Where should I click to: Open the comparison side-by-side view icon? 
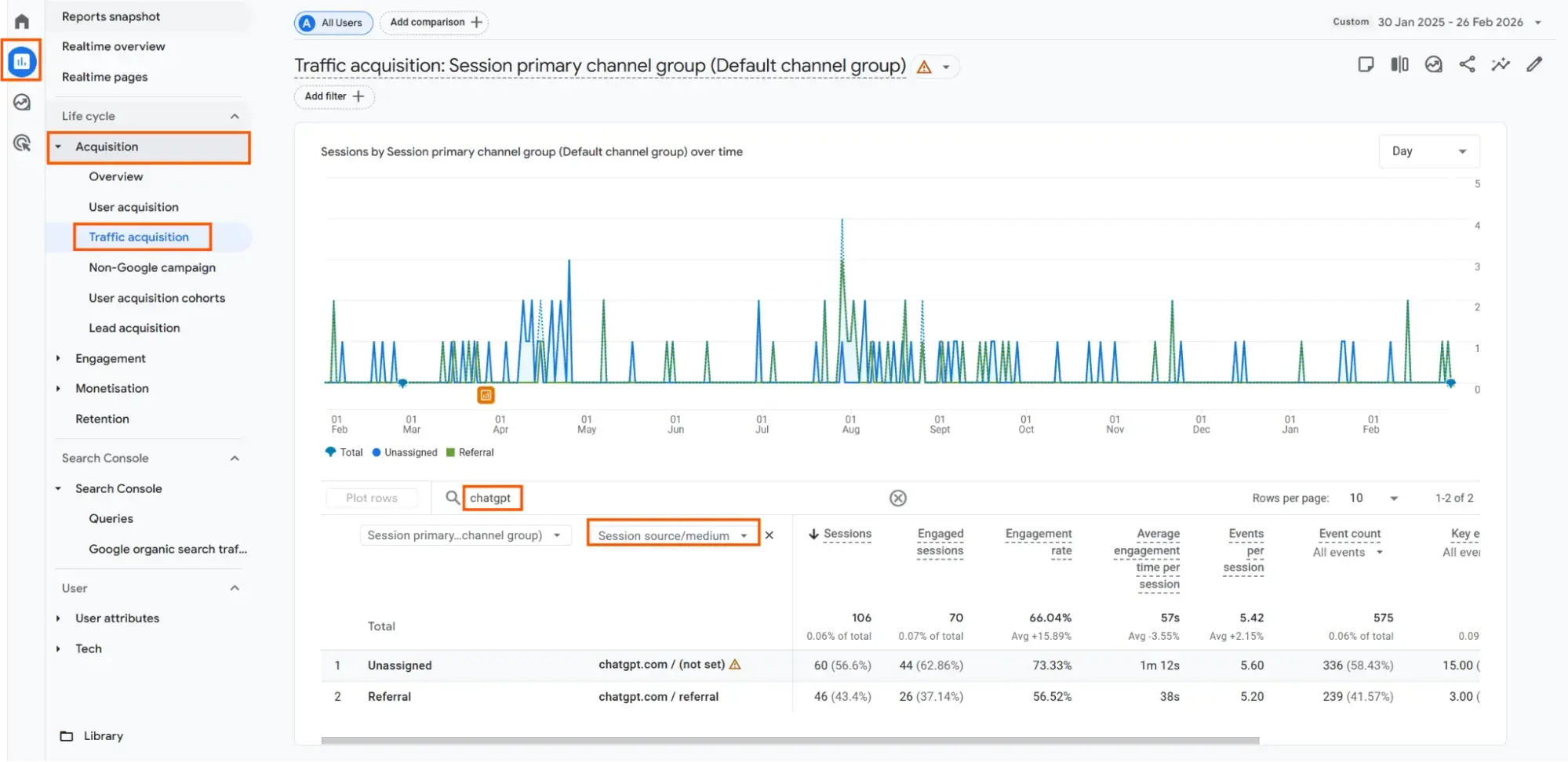pyautogui.click(x=1399, y=64)
